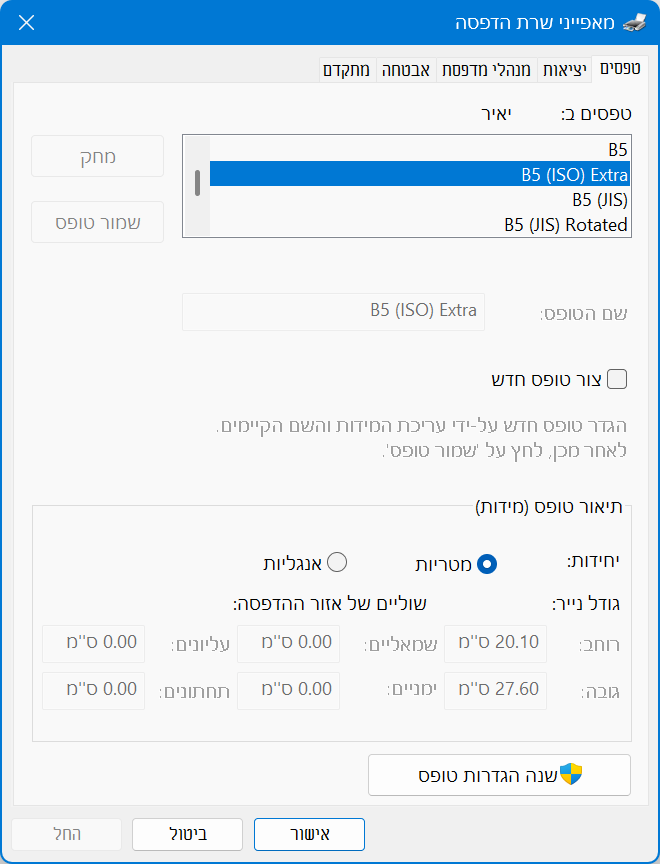Open the 'מנהלי מדפסת' drivers tab
660x864 pixels.
486,70
